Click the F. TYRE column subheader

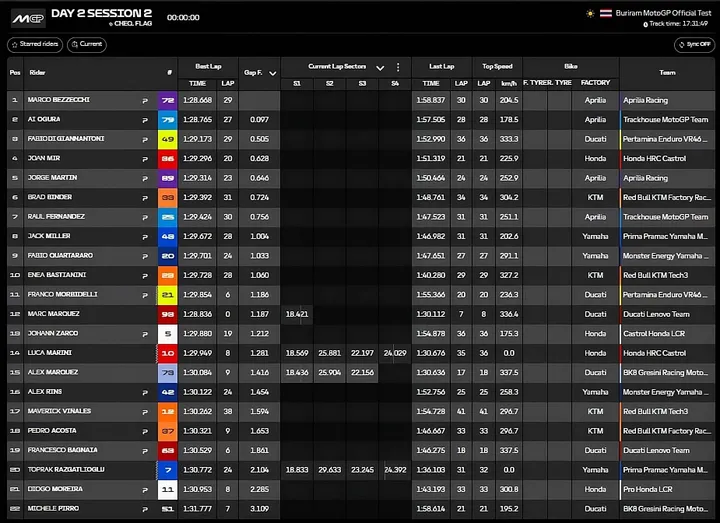(x=534, y=83)
